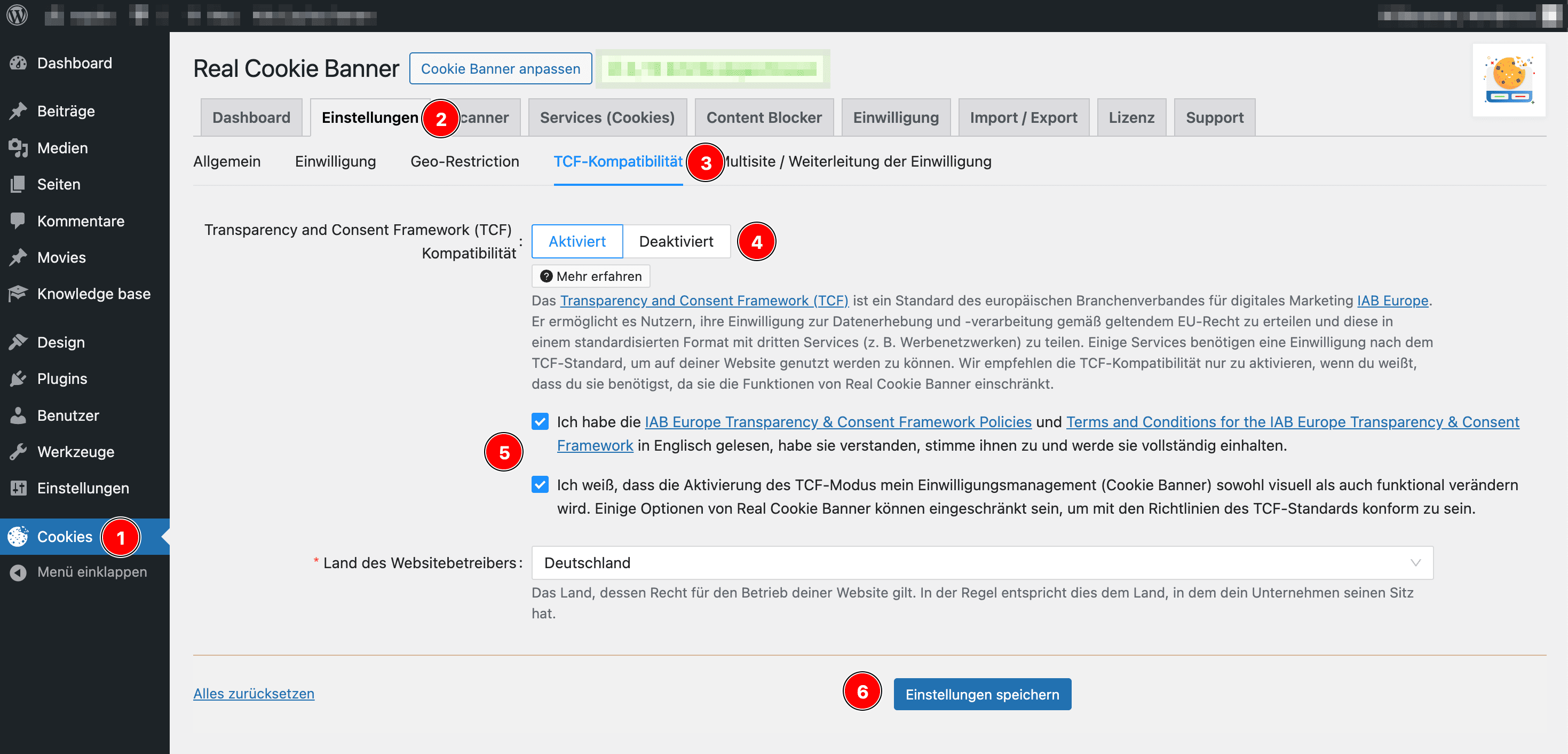Uncheck the TCF-Modus awareness checkbox
This screenshot has height=754, width=1568.
(540, 484)
